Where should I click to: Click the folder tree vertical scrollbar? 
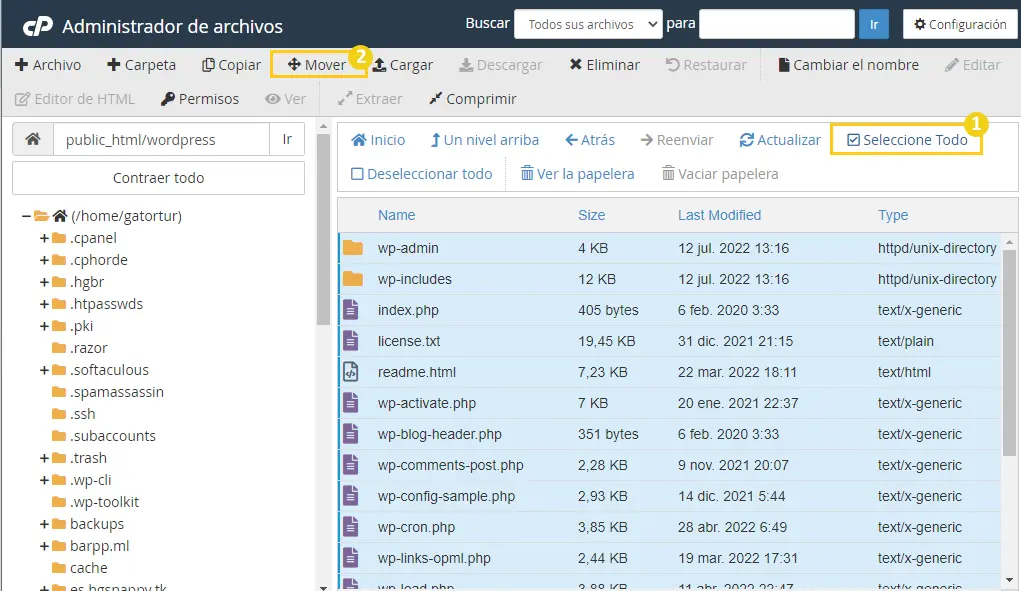click(x=324, y=228)
